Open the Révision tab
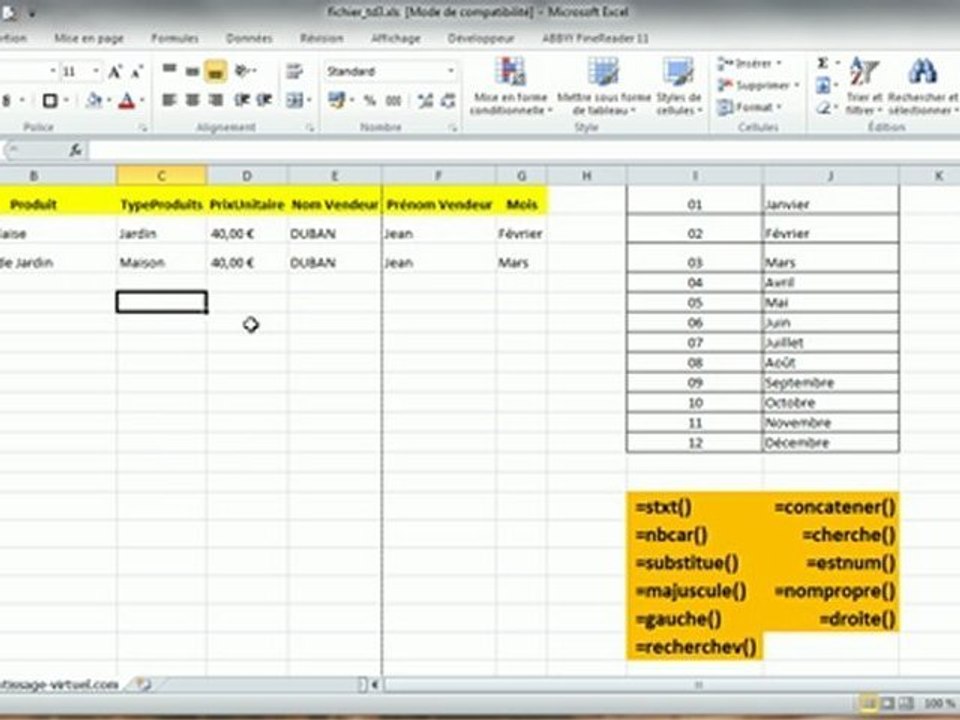960x720 pixels. pos(321,38)
